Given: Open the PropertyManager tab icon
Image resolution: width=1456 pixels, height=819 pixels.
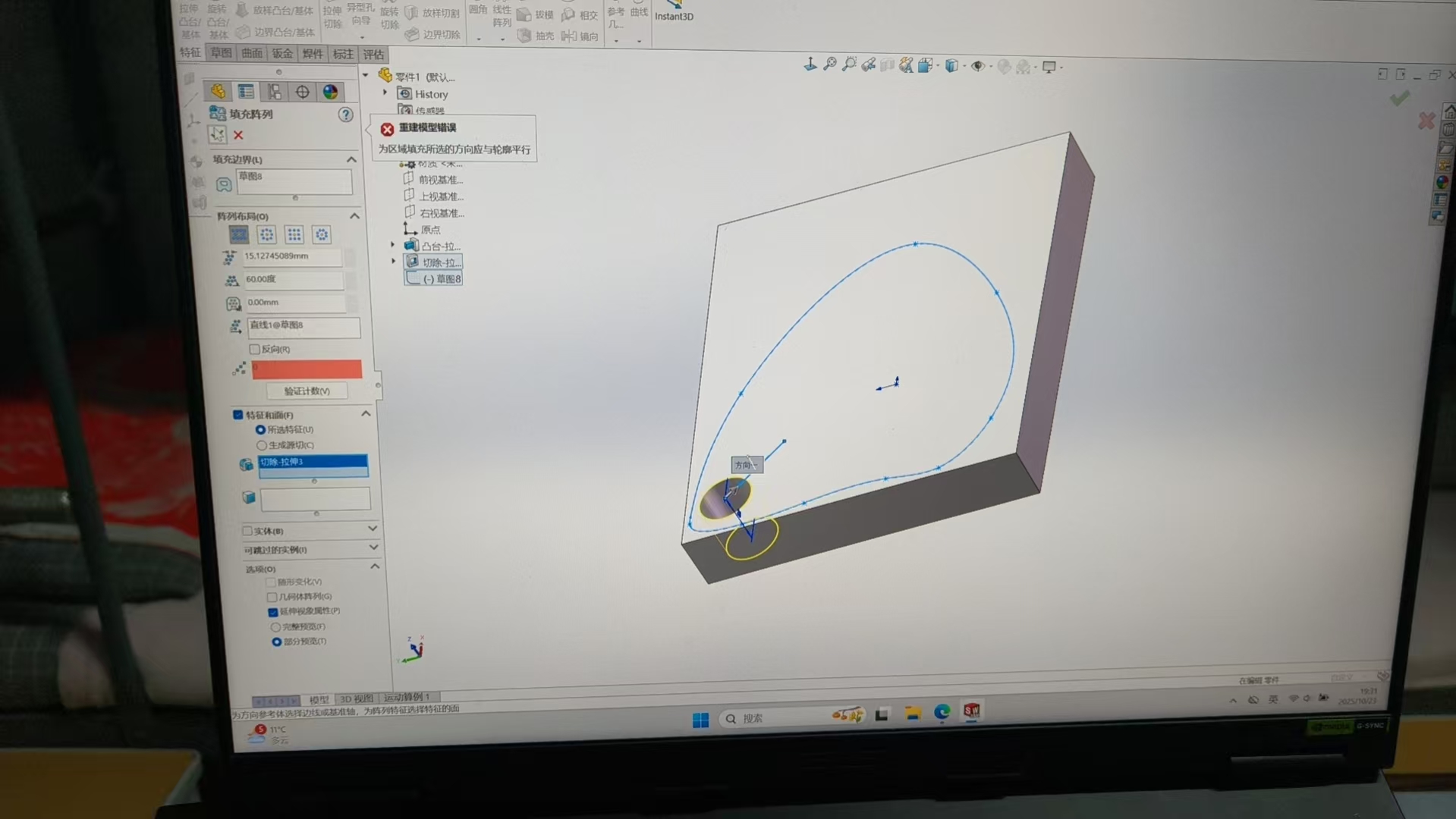Looking at the screenshot, I should click(x=246, y=92).
